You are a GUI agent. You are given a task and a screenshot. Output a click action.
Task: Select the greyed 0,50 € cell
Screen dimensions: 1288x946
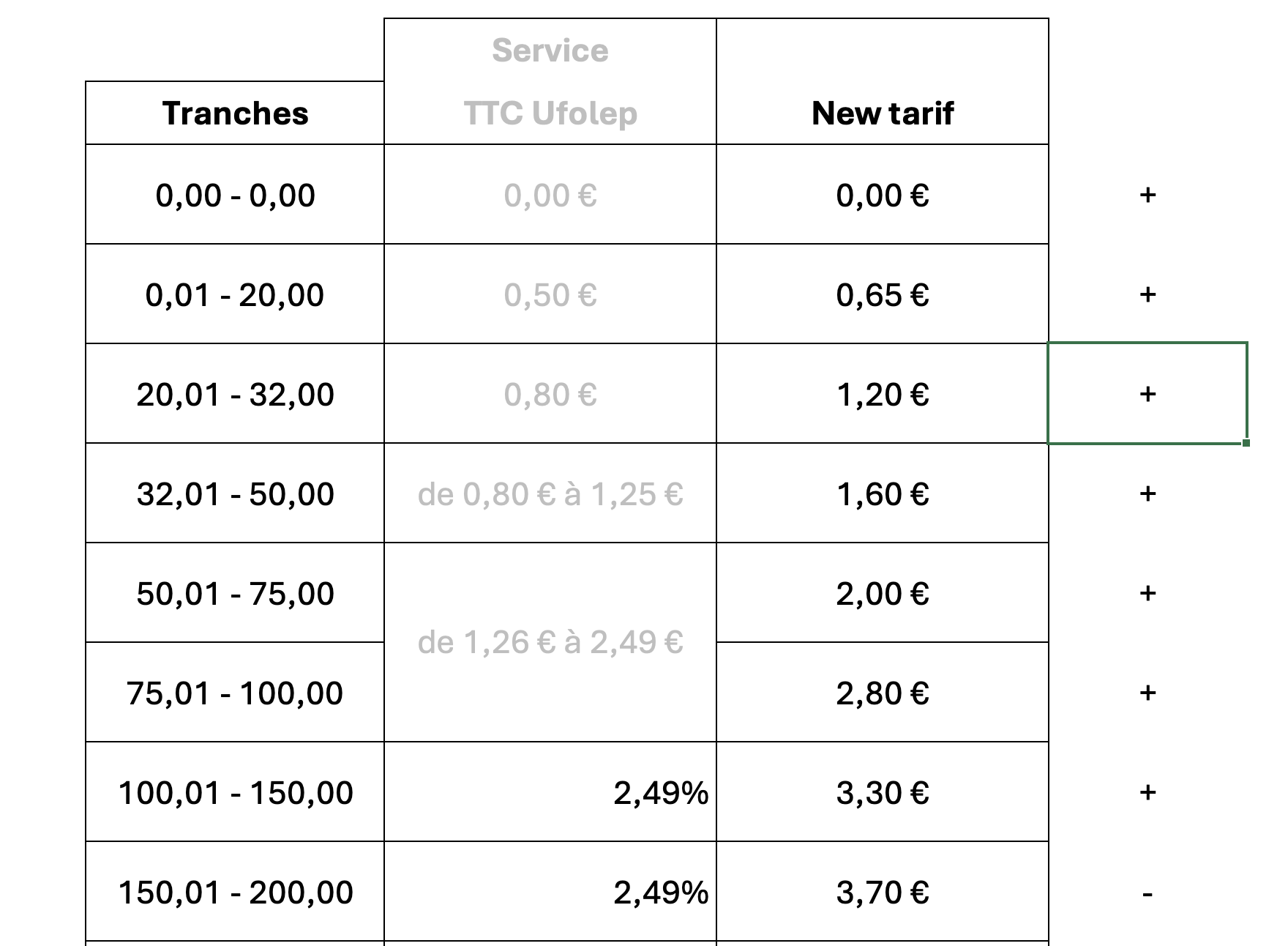click(x=550, y=294)
